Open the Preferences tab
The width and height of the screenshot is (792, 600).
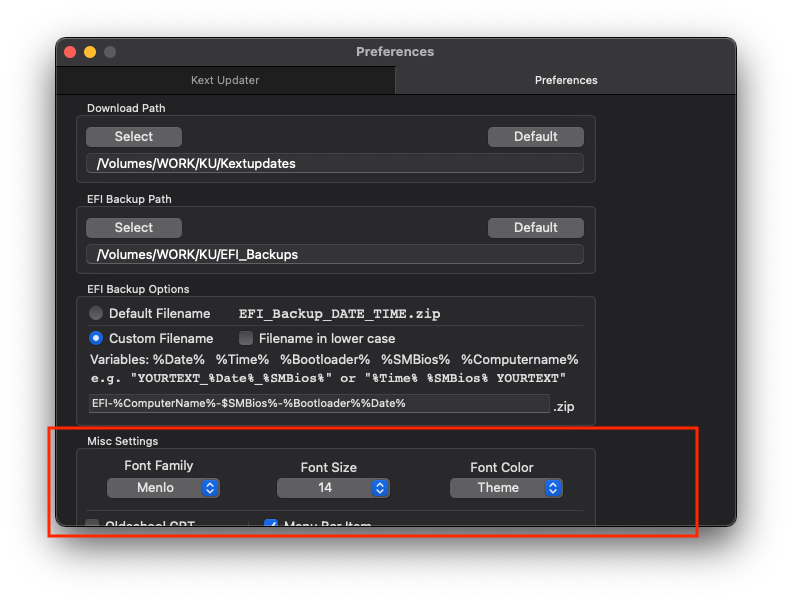(x=565, y=80)
